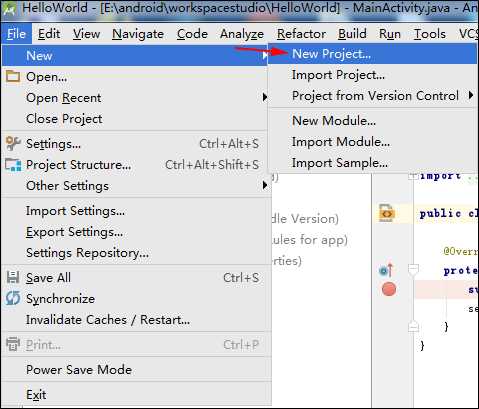Image resolution: width=479 pixels, height=409 pixels.
Task: Click the Project Structure icon
Action: point(13,165)
